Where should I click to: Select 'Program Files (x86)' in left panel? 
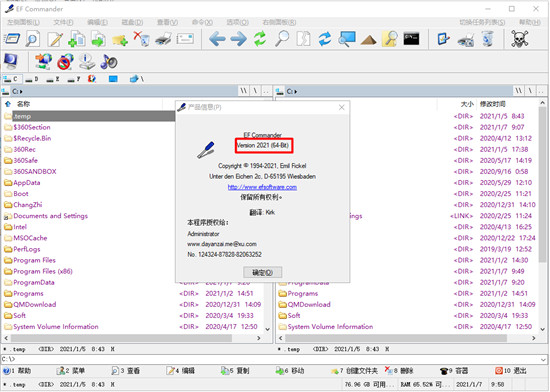click(42, 271)
